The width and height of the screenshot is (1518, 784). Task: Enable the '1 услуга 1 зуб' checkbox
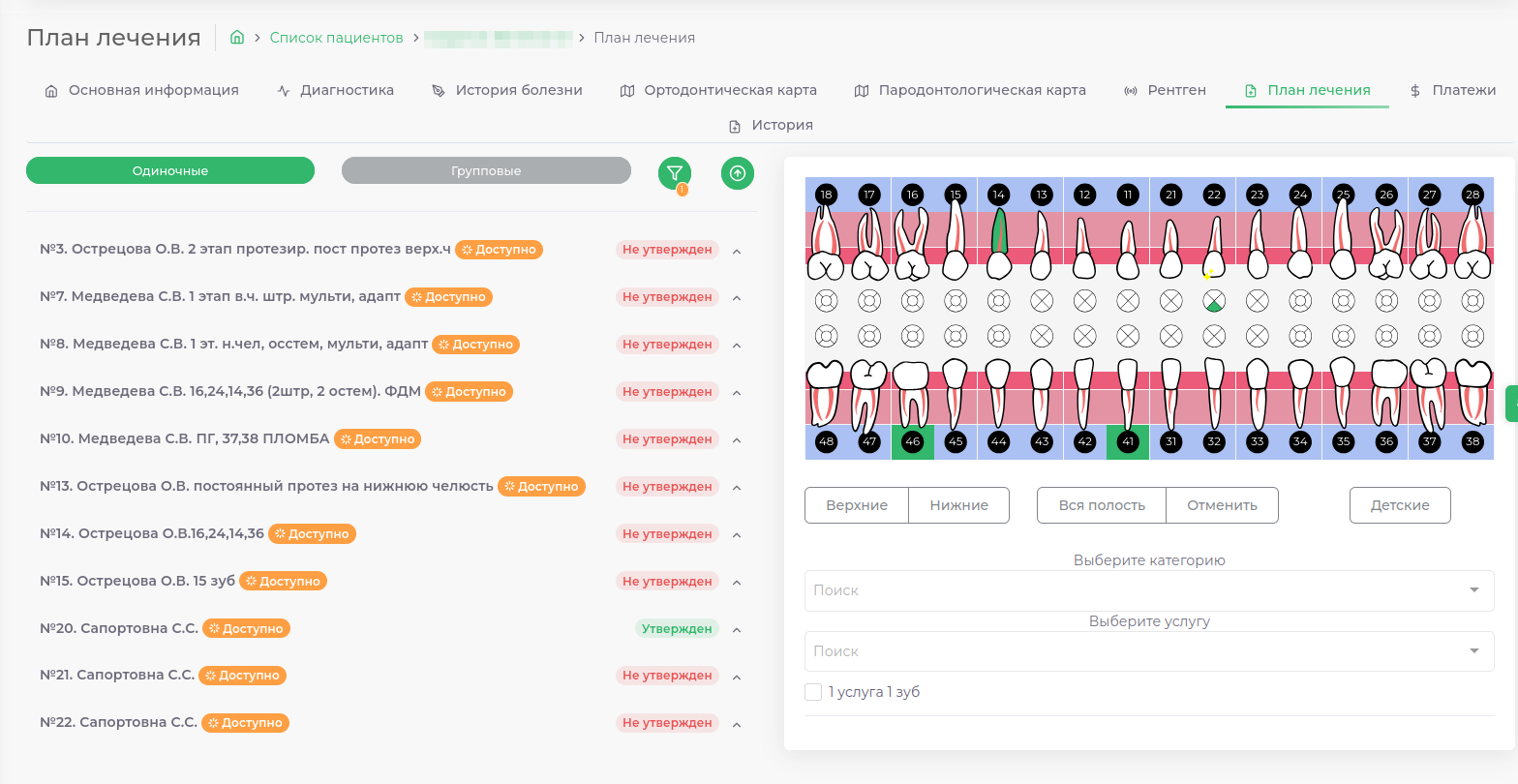pyautogui.click(x=813, y=692)
